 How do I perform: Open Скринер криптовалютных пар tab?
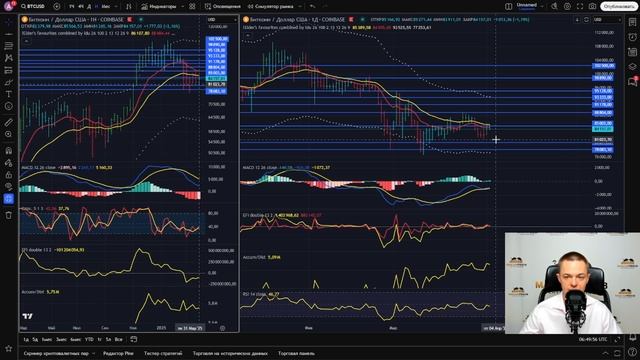tap(56, 353)
